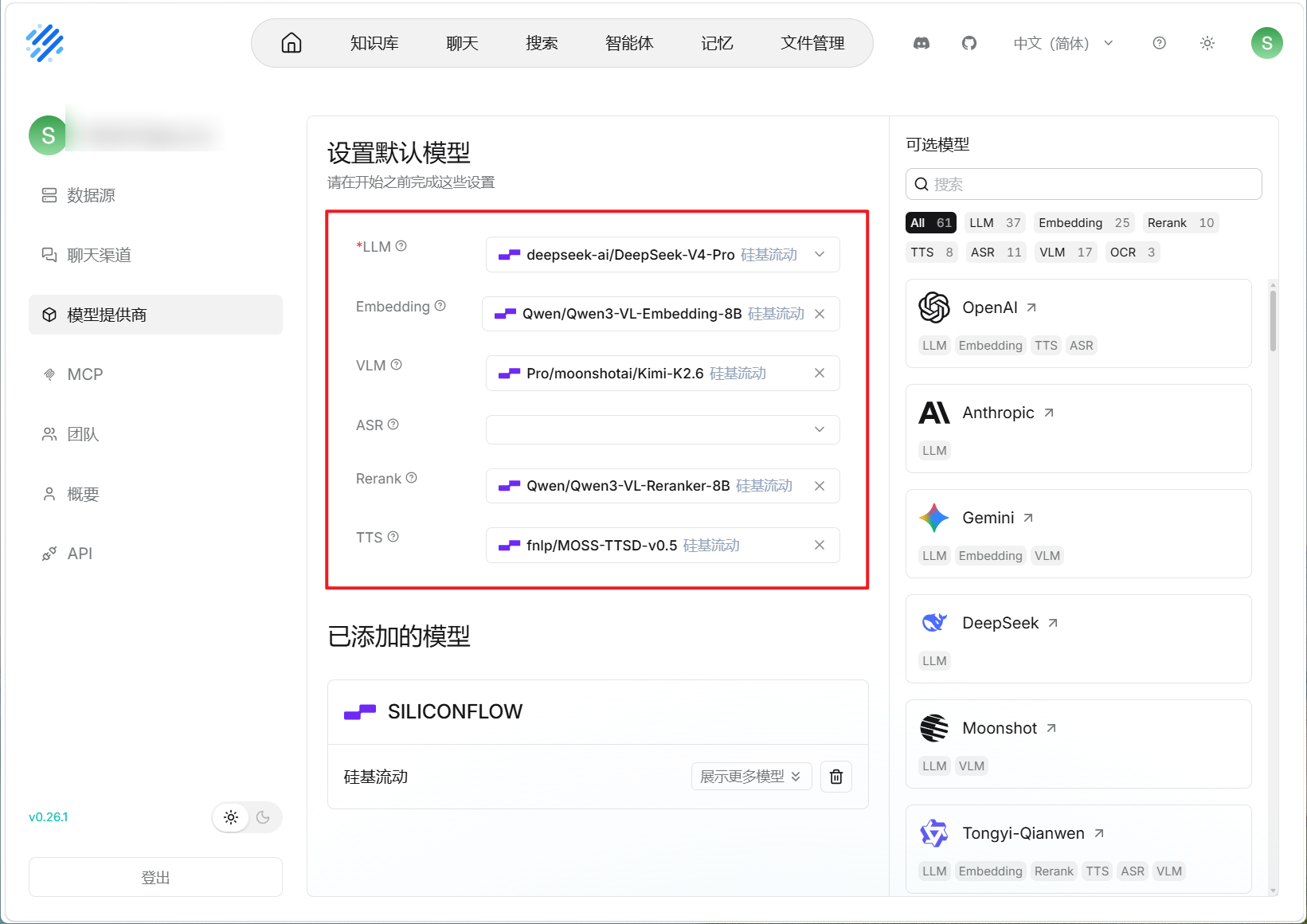1307x924 pixels.
Task: Click the TTS help tooltip icon
Action: pos(393,537)
